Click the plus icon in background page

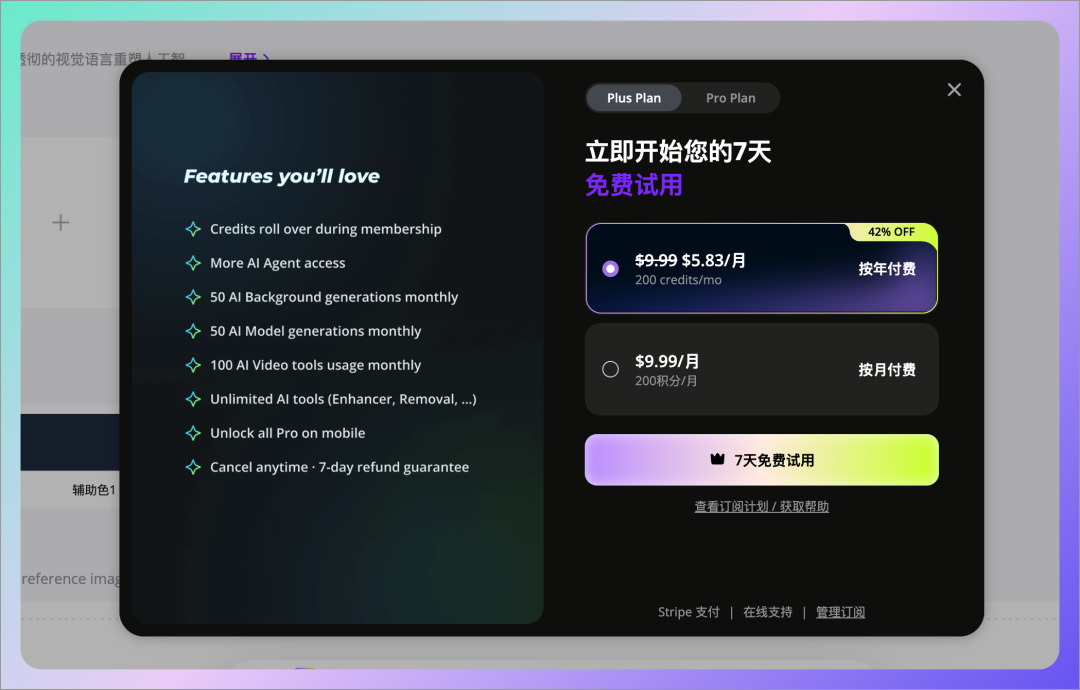[61, 222]
